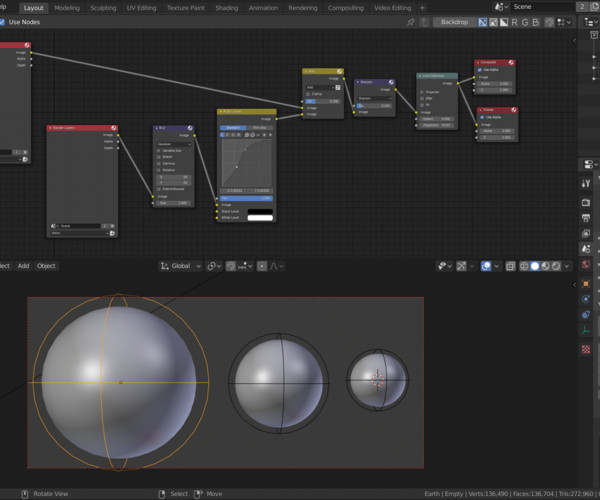Select Film like tone in RGB Curves node
The height and width of the screenshot is (500, 600).
[x=260, y=128]
